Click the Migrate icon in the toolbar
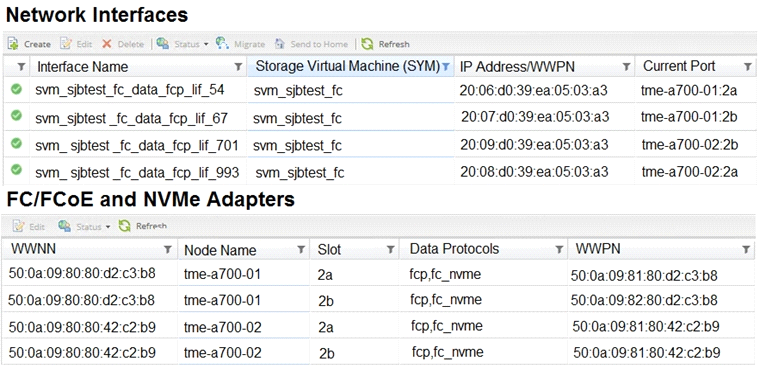The width and height of the screenshot is (760, 369). [x=222, y=43]
